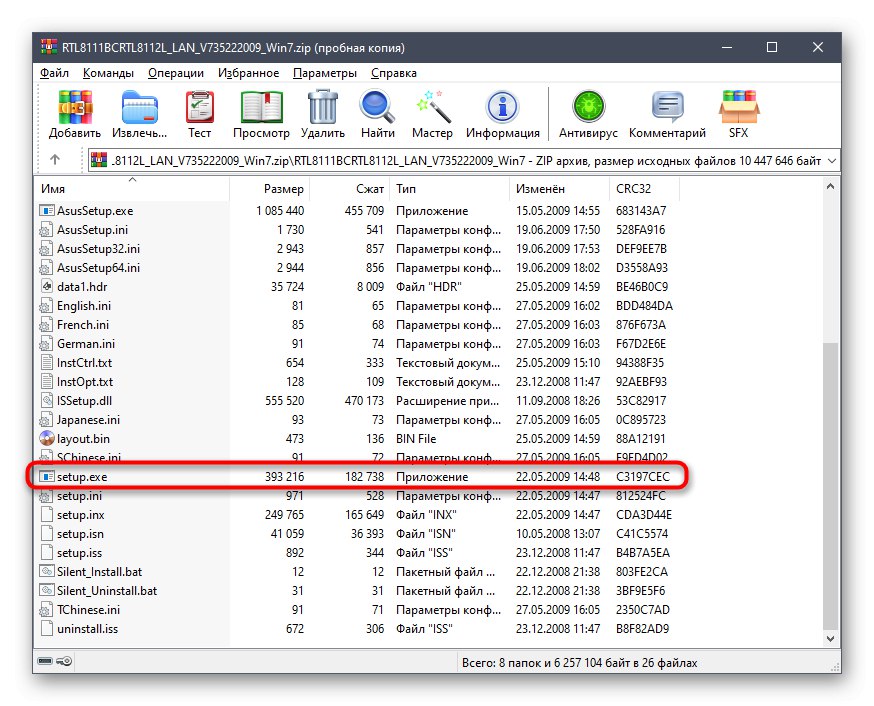The image size is (874, 706).
Task: Select the TChinese.ini file name
Action: pos(88,610)
